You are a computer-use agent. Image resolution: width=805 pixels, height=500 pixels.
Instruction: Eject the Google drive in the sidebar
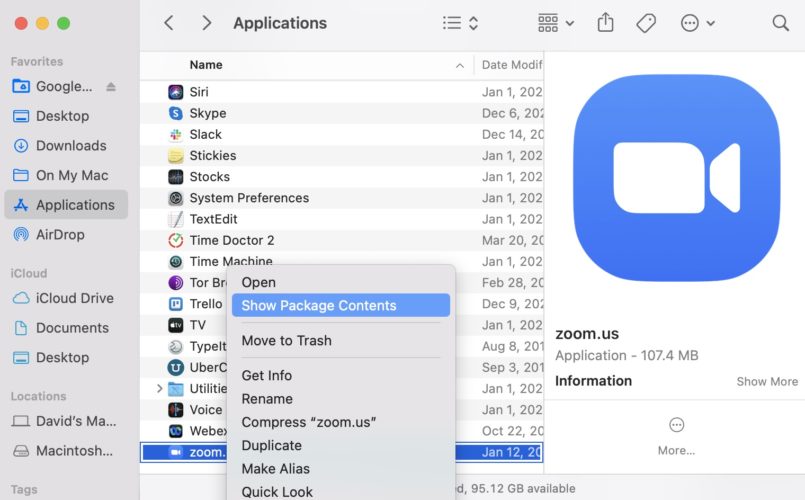(x=111, y=87)
